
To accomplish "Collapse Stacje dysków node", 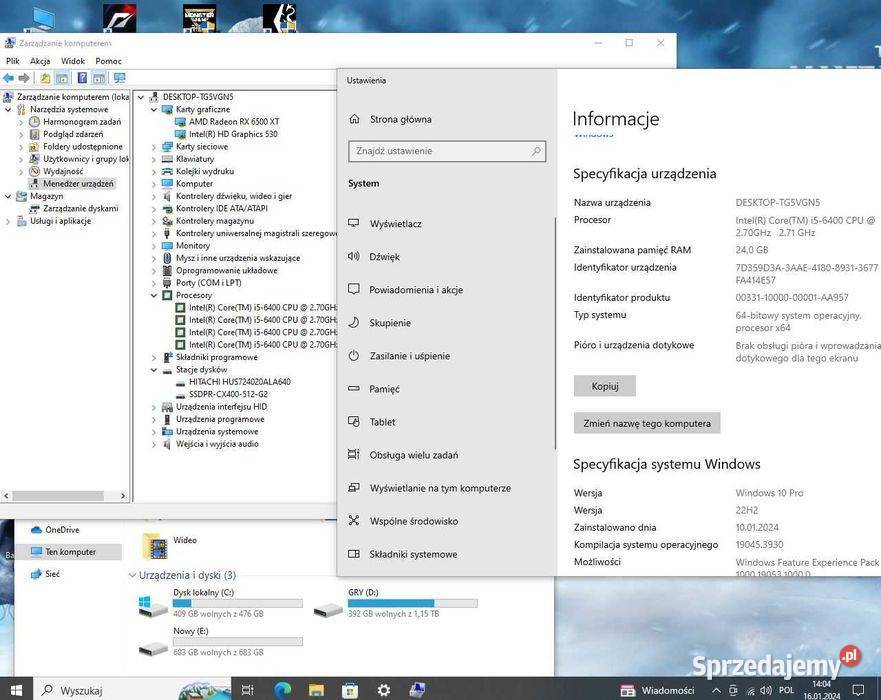I will click(154, 370).
